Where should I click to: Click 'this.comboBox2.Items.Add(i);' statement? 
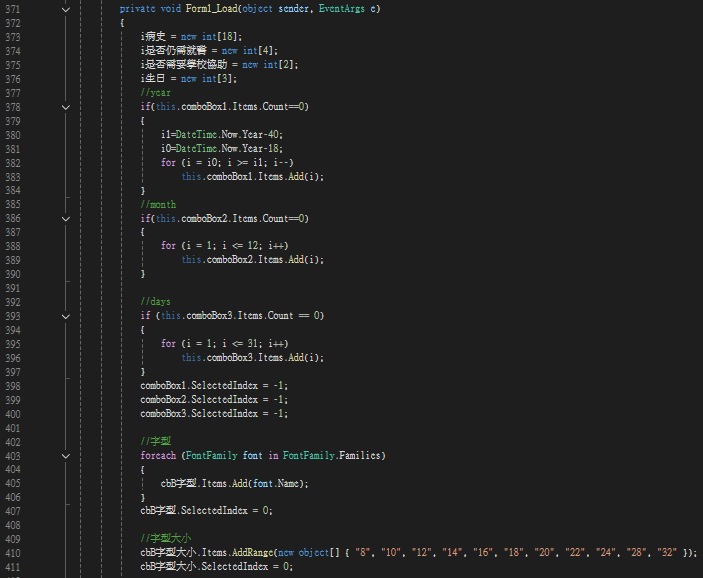coord(253,260)
